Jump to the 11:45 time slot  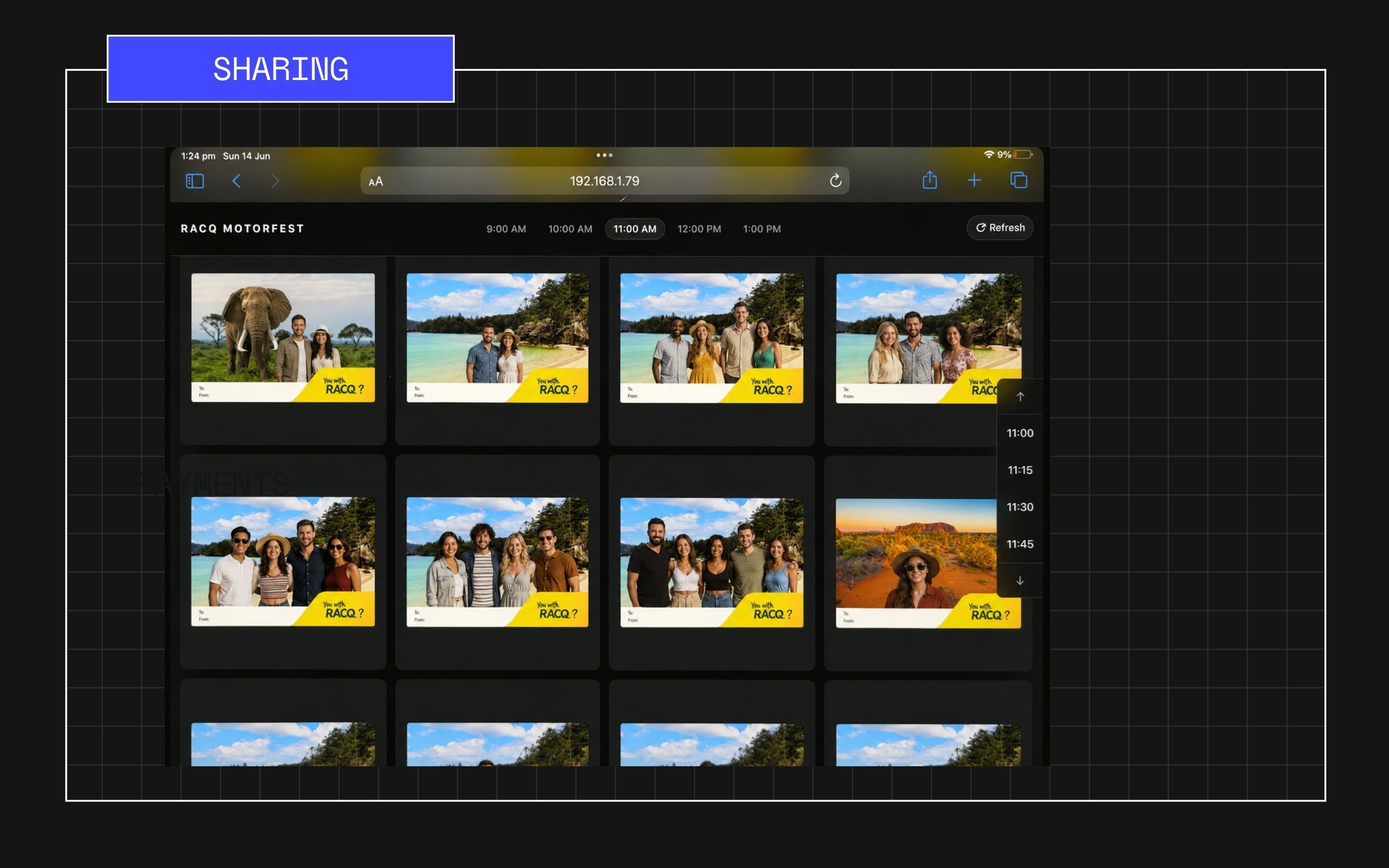1020,544
